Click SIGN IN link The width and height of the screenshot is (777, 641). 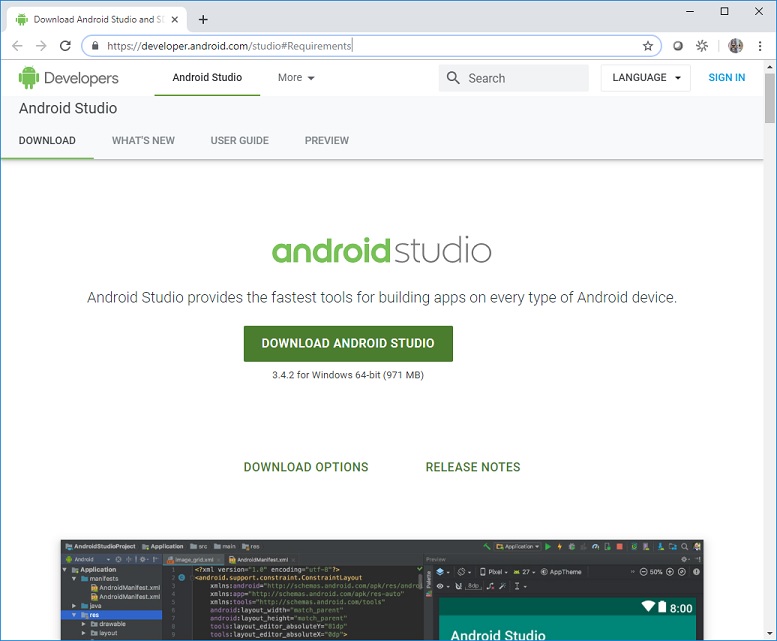[x=726, y=78]
